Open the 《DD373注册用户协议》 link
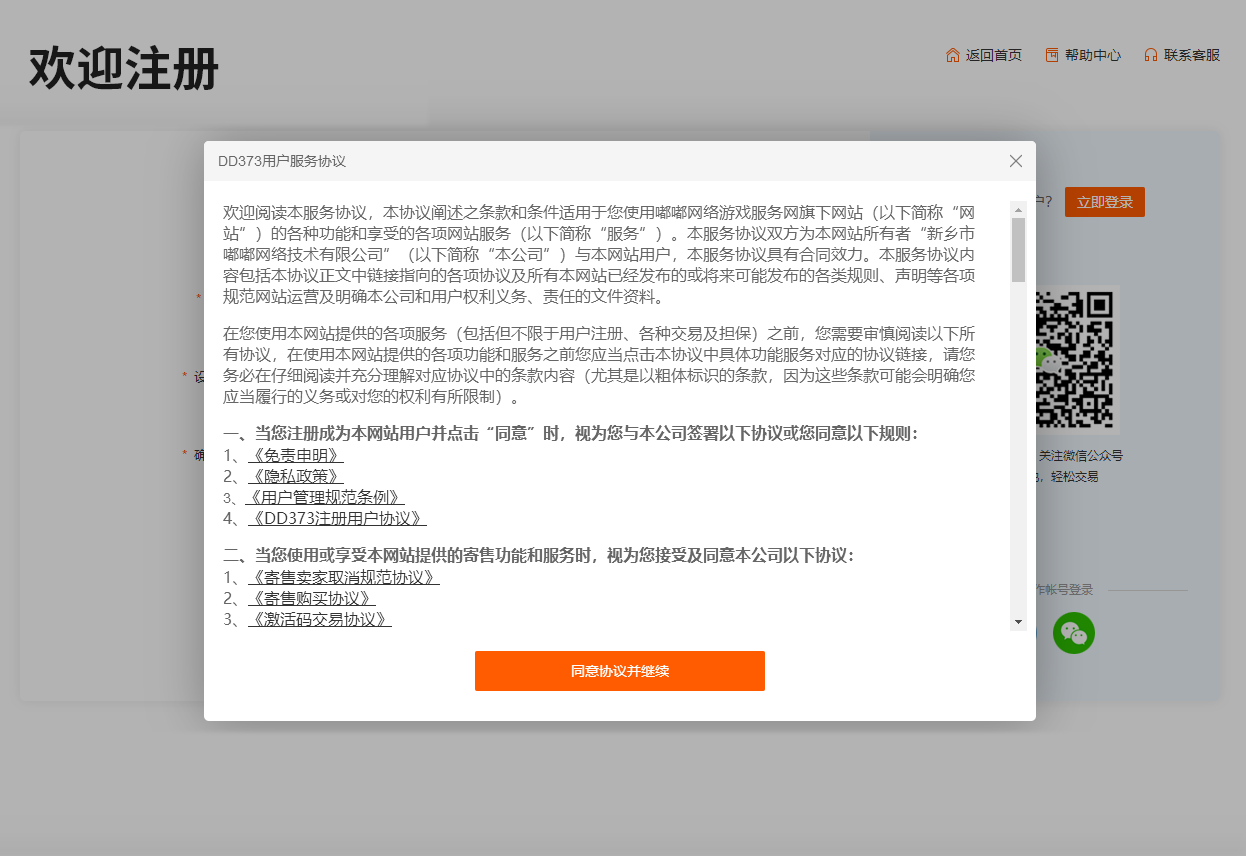1246x856 pixels. pos(335,518)
